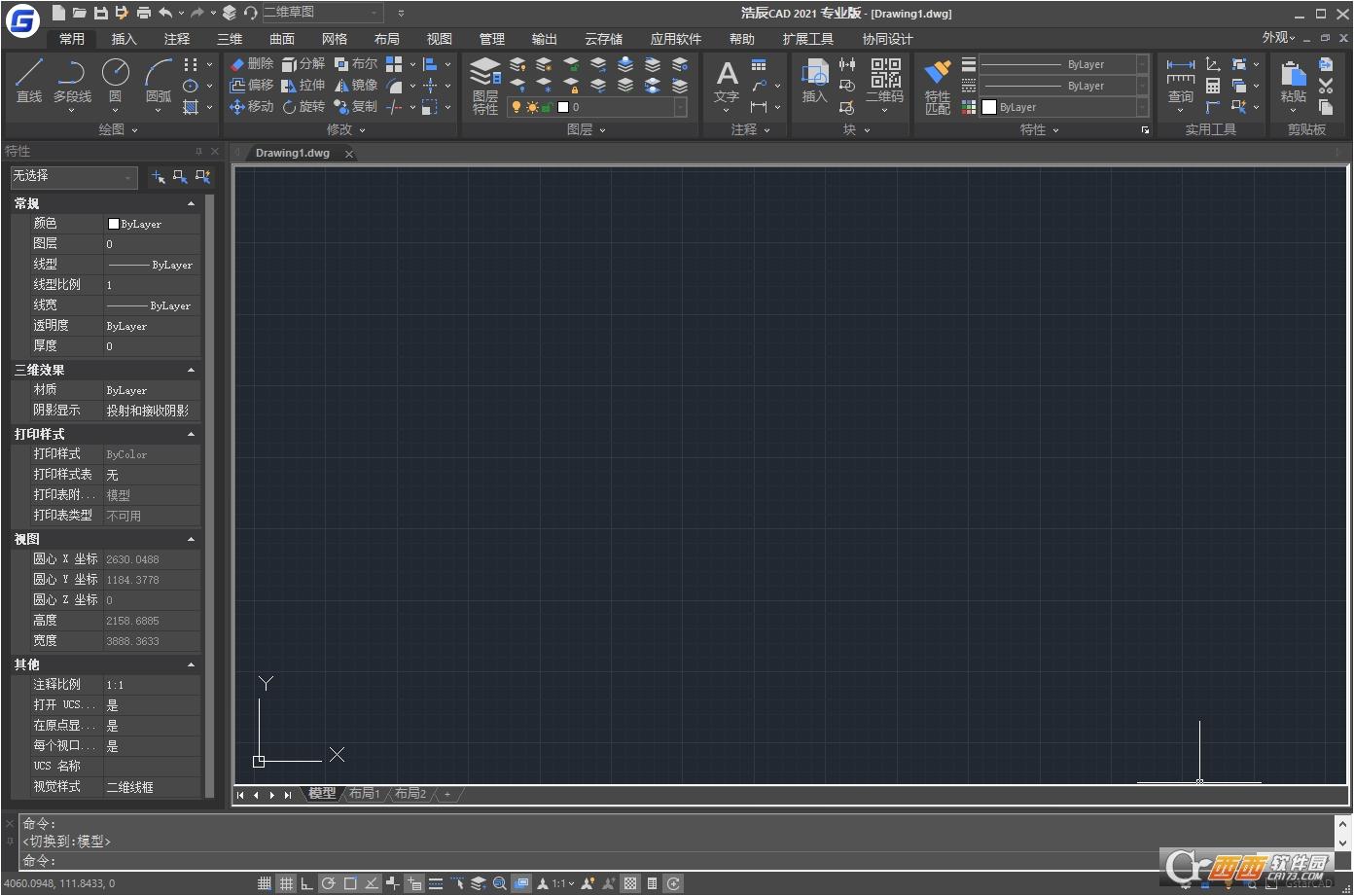Click the ByLayer color swatch in 特性 panel
Image resolution: width=1354 pixels, height=896 pixels.
tap(989, 107)
